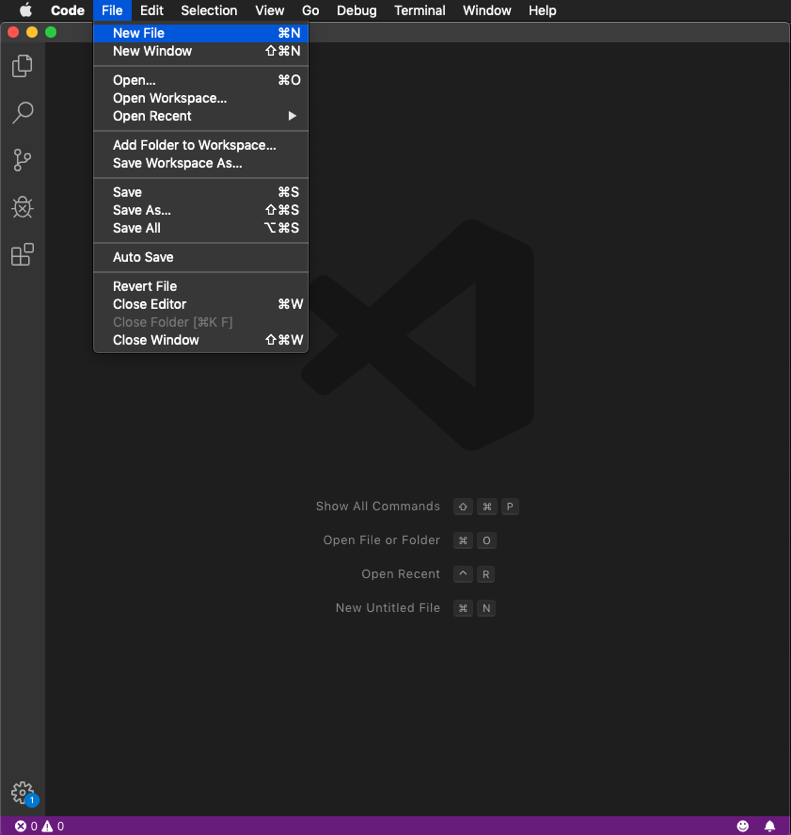
Task: Choose Revert File entry
Action: (201, 286)
